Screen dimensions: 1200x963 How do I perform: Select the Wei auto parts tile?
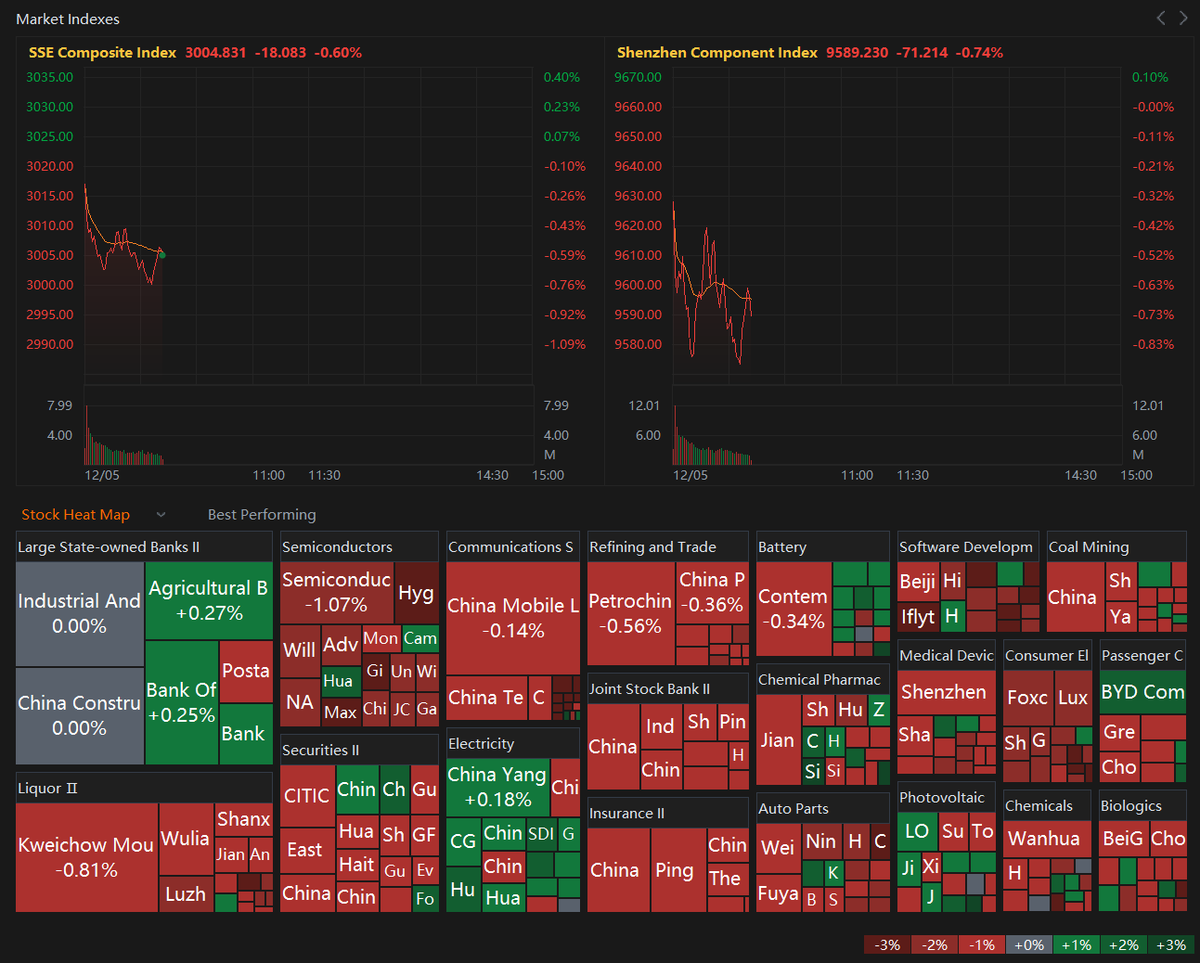click(777, 847)
